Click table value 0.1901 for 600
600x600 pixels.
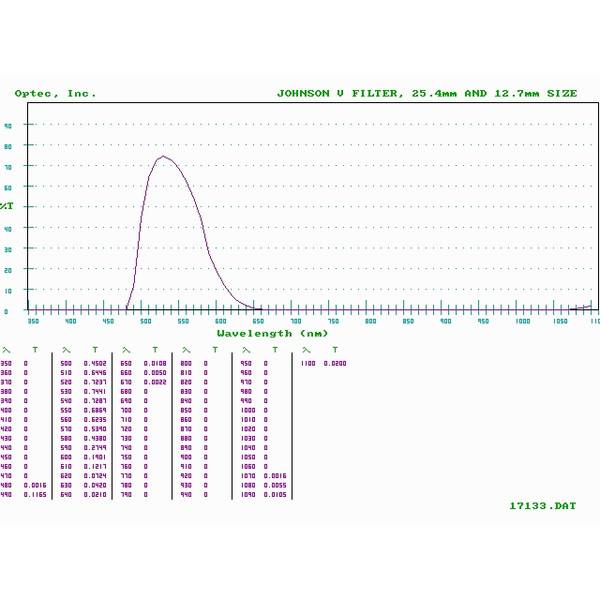pos(95,457)
